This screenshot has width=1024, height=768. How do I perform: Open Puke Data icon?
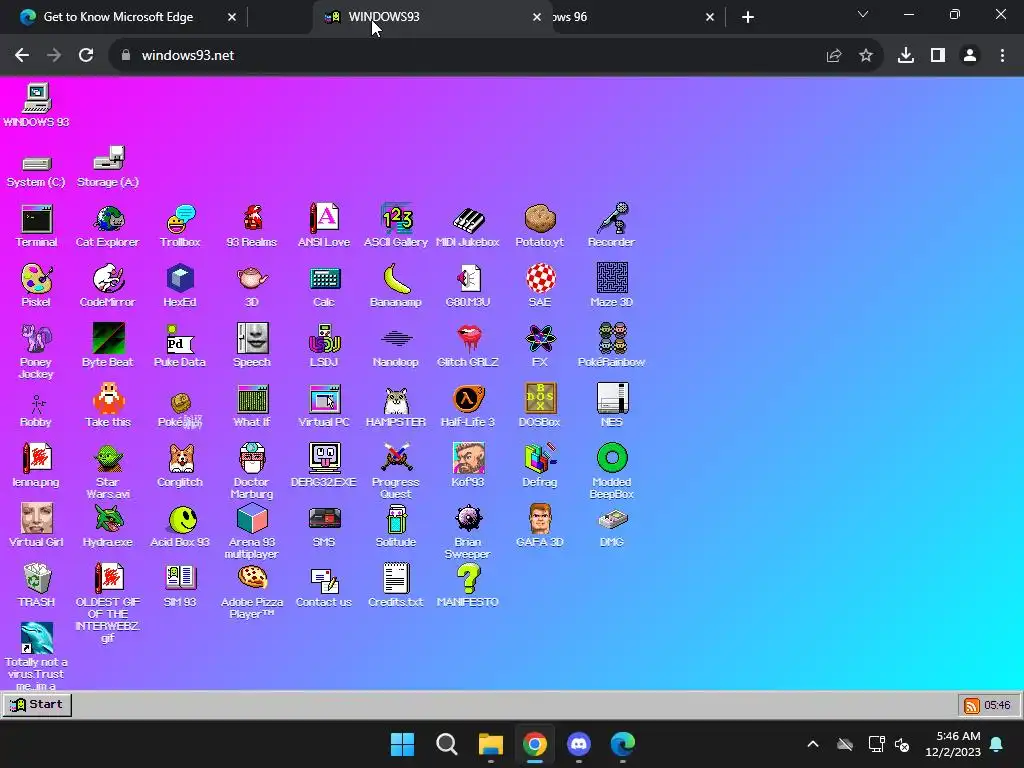coord(180,345)
